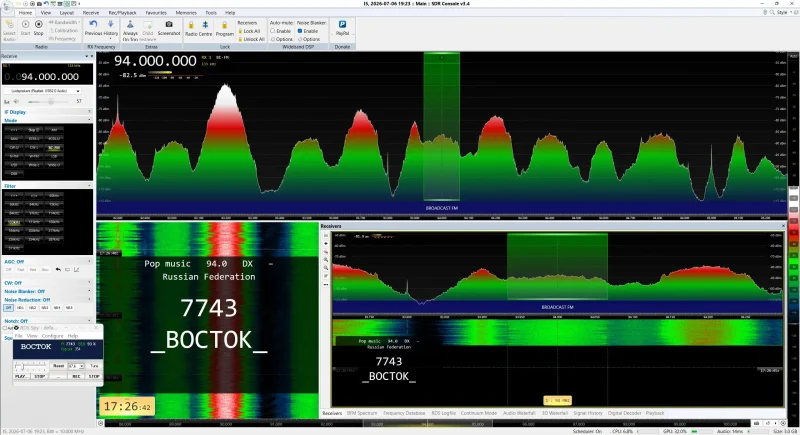Screen dimensions: 800x435
Task: Click the AGC undo arrow icon
Action: [x=58, y=269]
